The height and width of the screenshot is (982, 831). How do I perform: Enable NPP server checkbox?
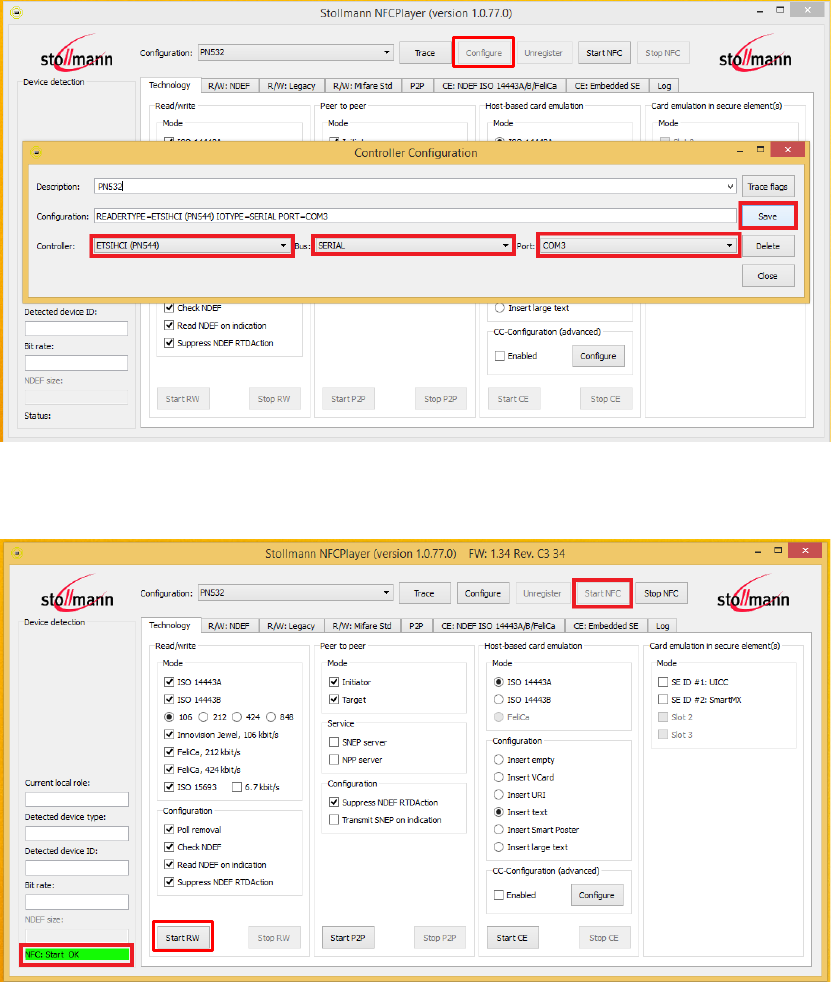coord(334,760)
